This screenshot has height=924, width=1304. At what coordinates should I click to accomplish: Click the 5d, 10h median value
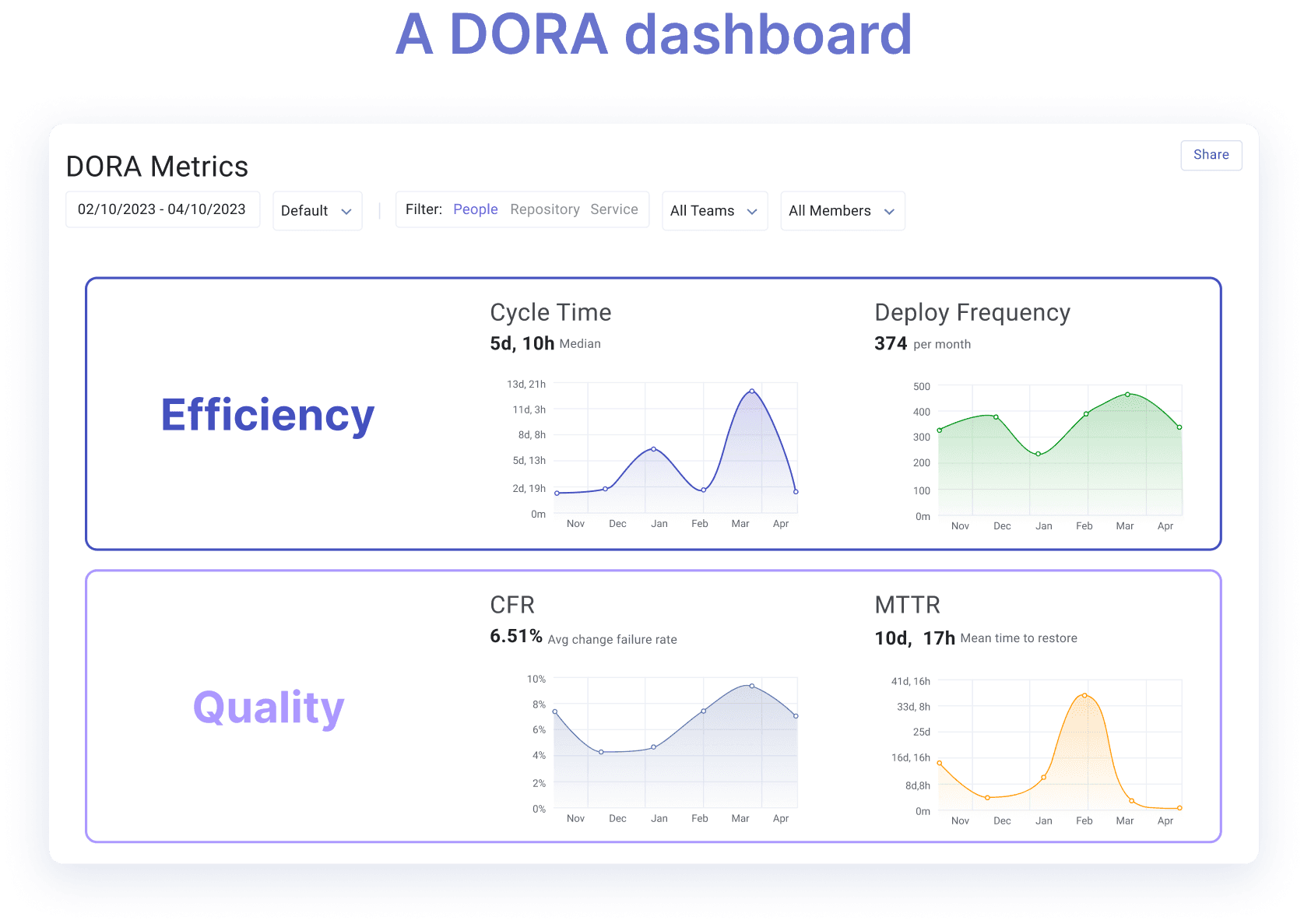[522, 343]
